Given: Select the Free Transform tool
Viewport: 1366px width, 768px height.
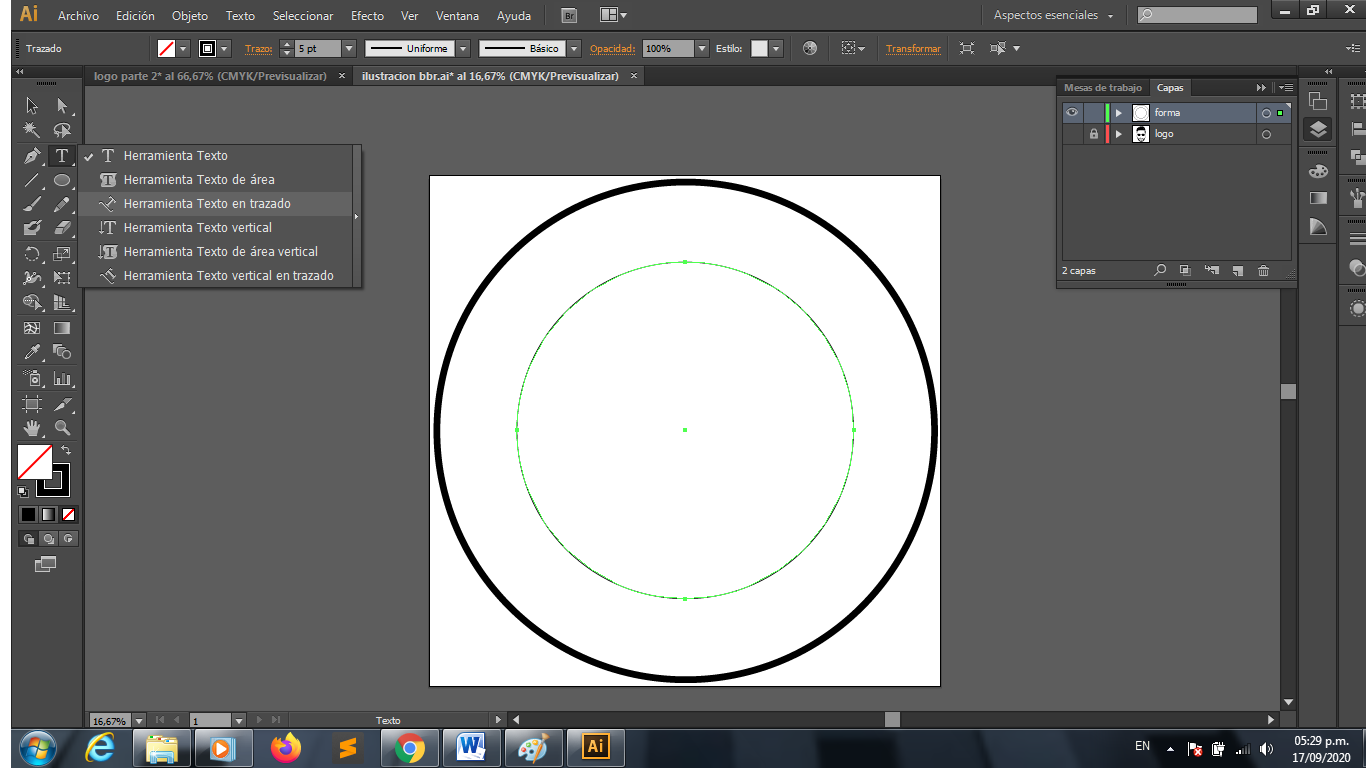Looking at the screenshot, I should pos(62,278).
